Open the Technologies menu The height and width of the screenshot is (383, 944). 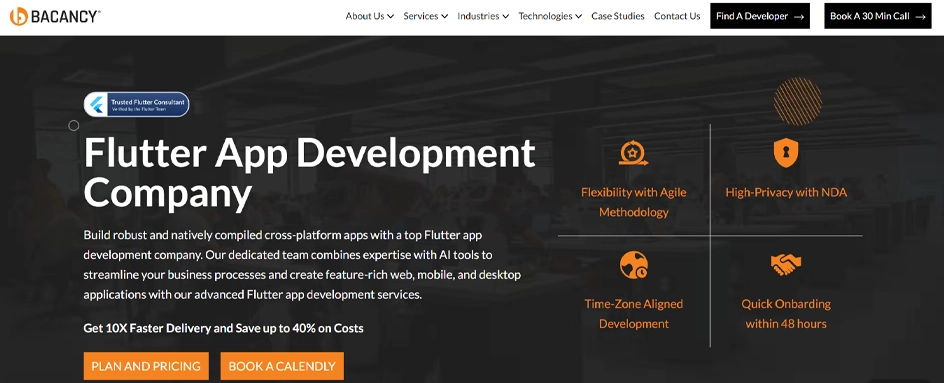coord(550,16)
